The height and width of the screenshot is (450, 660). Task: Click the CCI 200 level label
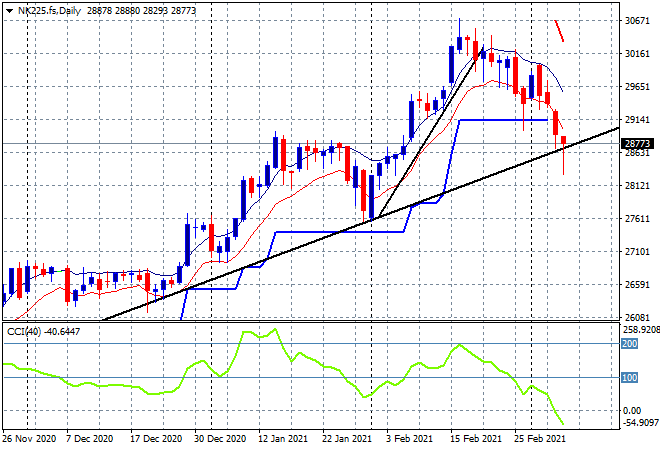click(632, 343)
